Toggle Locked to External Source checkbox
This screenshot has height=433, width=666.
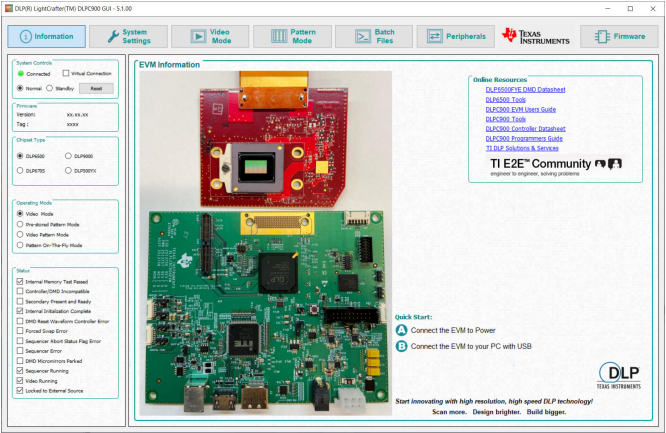point(20,390)
